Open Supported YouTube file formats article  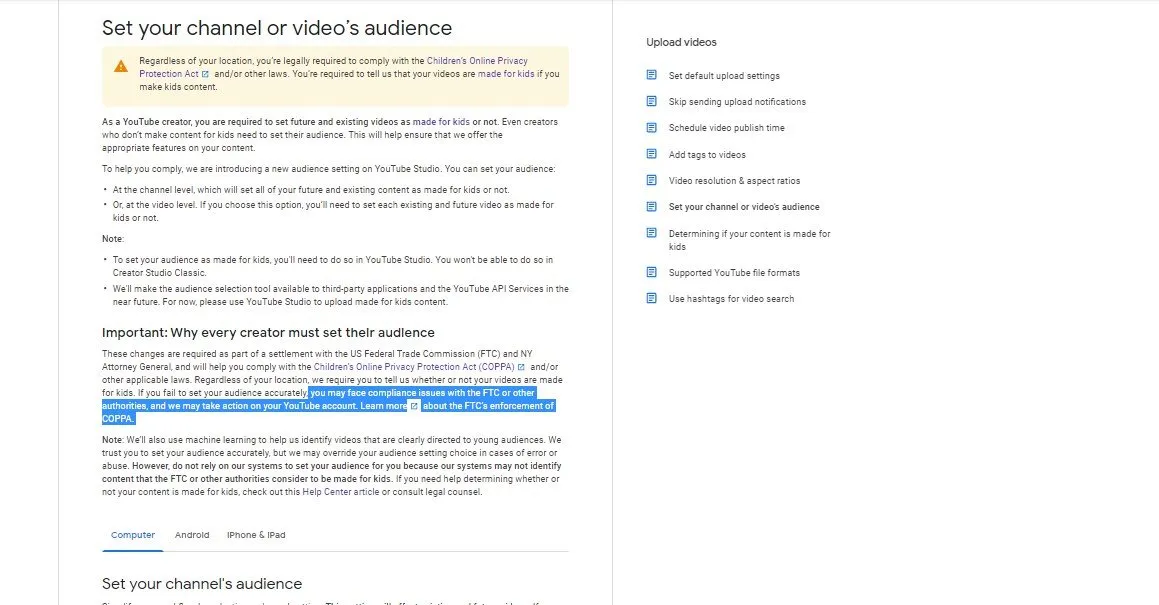(x=734, y=273)
